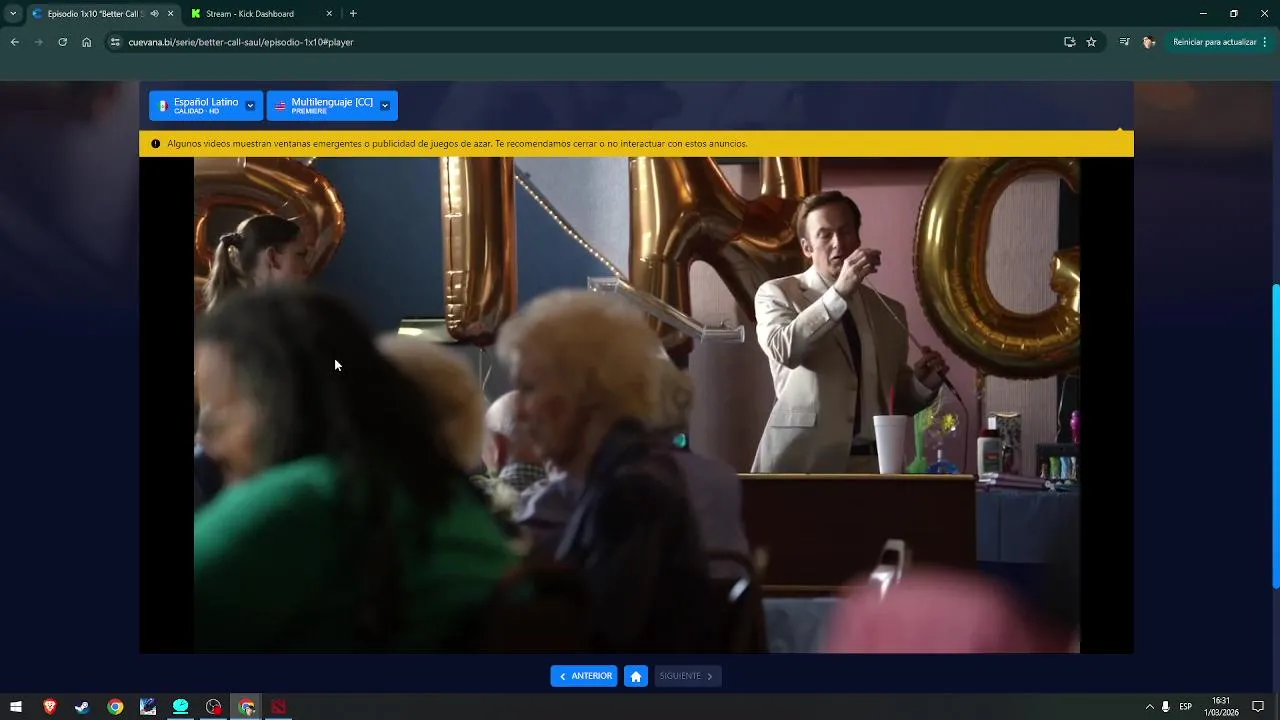Bookmark this page with the star

[x=1091, y=42]
